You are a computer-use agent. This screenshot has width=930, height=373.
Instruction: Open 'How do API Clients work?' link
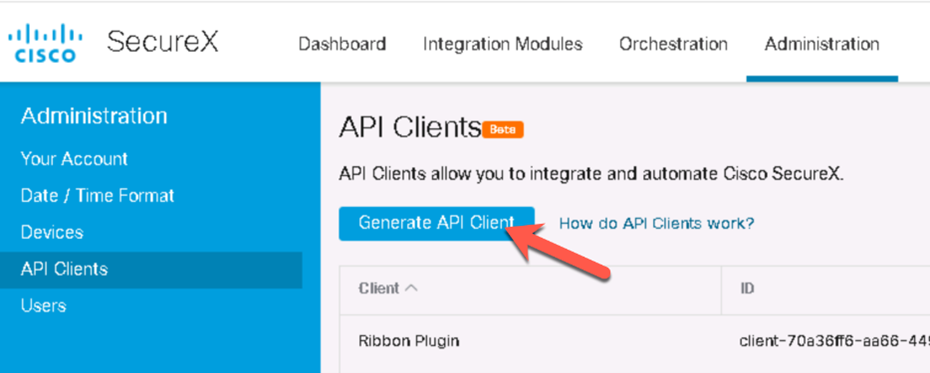pos(657,224)
